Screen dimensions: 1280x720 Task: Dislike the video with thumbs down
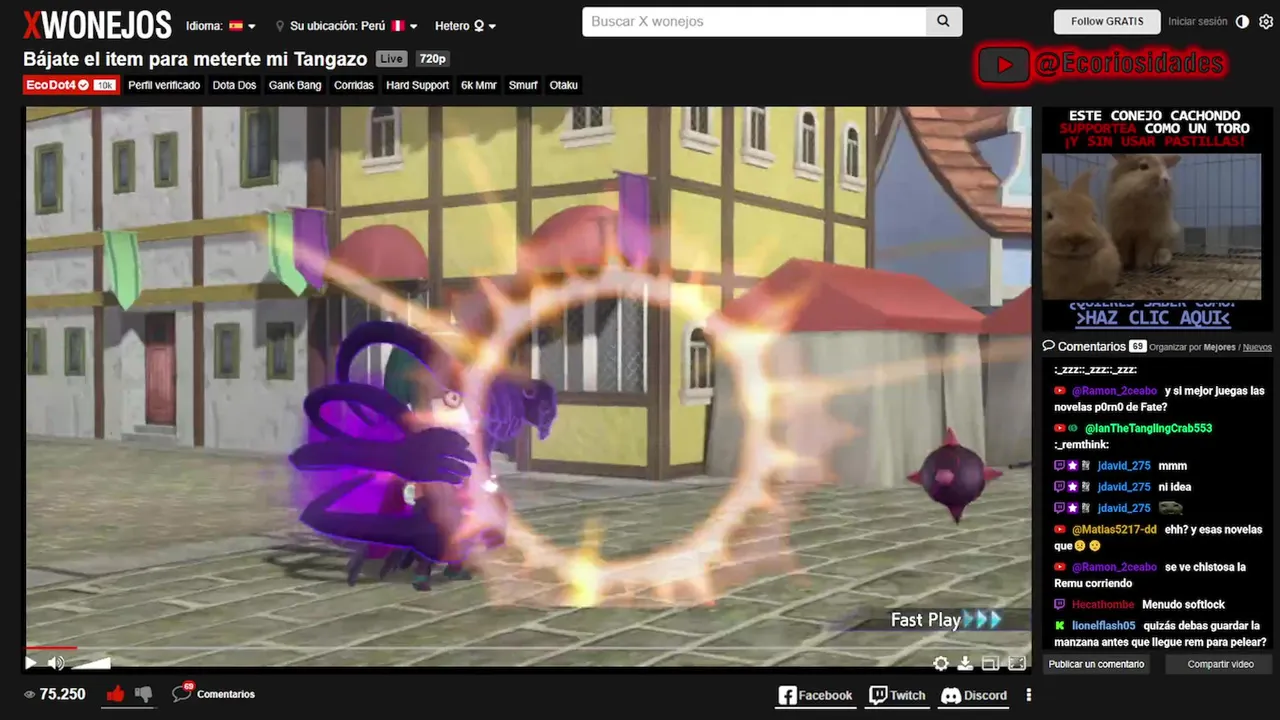tap(143, 693)
